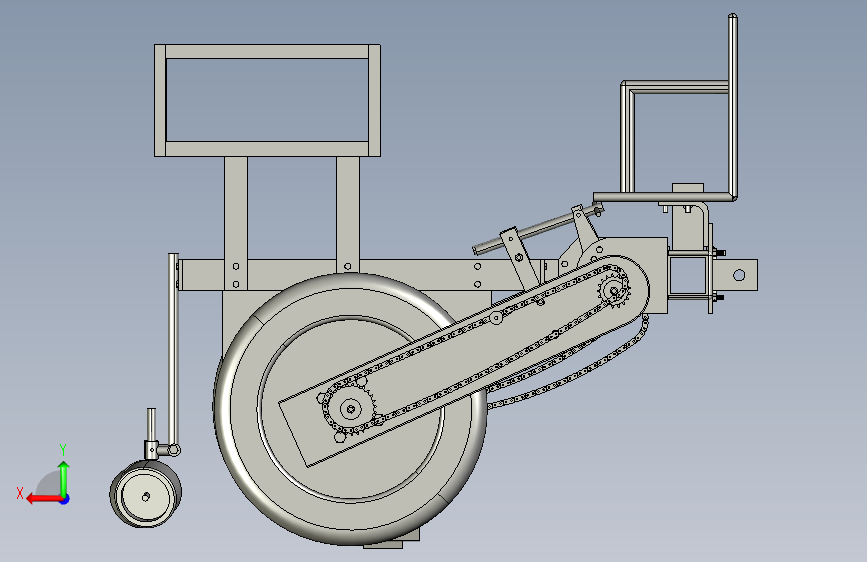Screen dimensions: 867x562
Task: Click the "Y" axis label text
Action: [63, 450]
